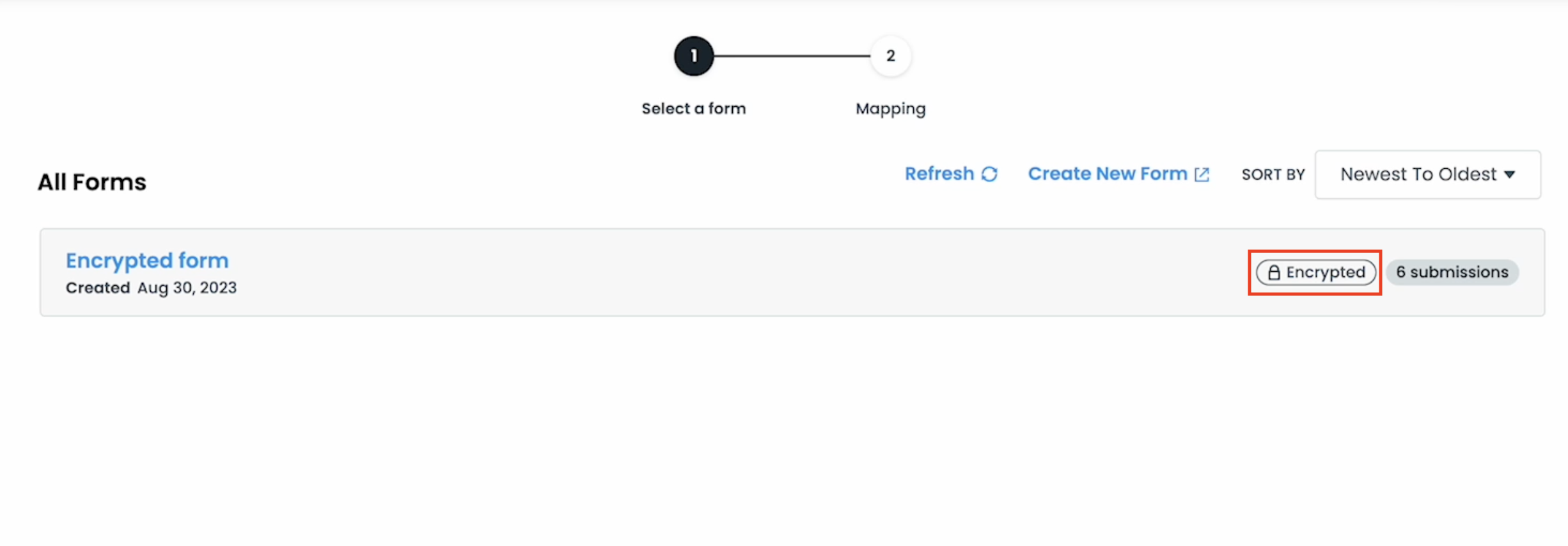Click the word 'Created' under the form title
This screenshot has width=1568, height=546.
tap(98, 288)
